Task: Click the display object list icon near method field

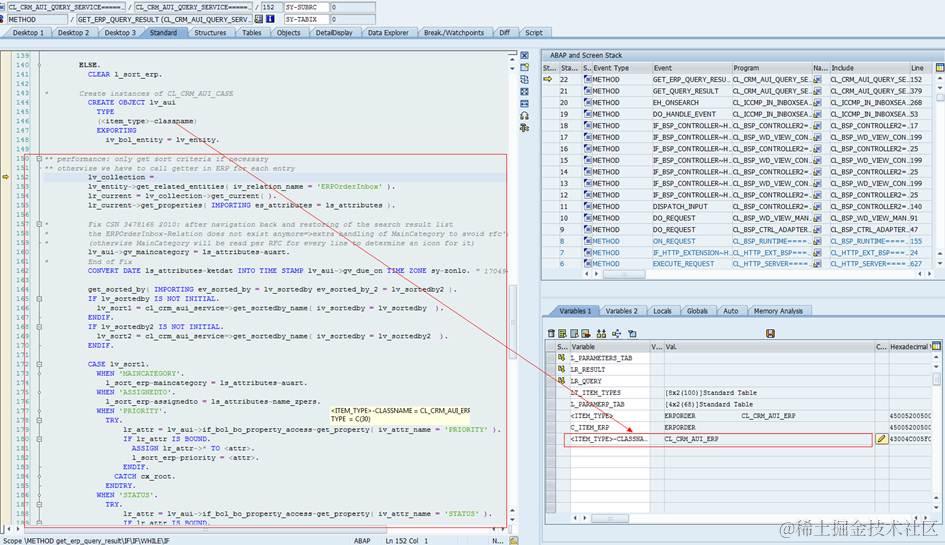Action: pos(259,19)
